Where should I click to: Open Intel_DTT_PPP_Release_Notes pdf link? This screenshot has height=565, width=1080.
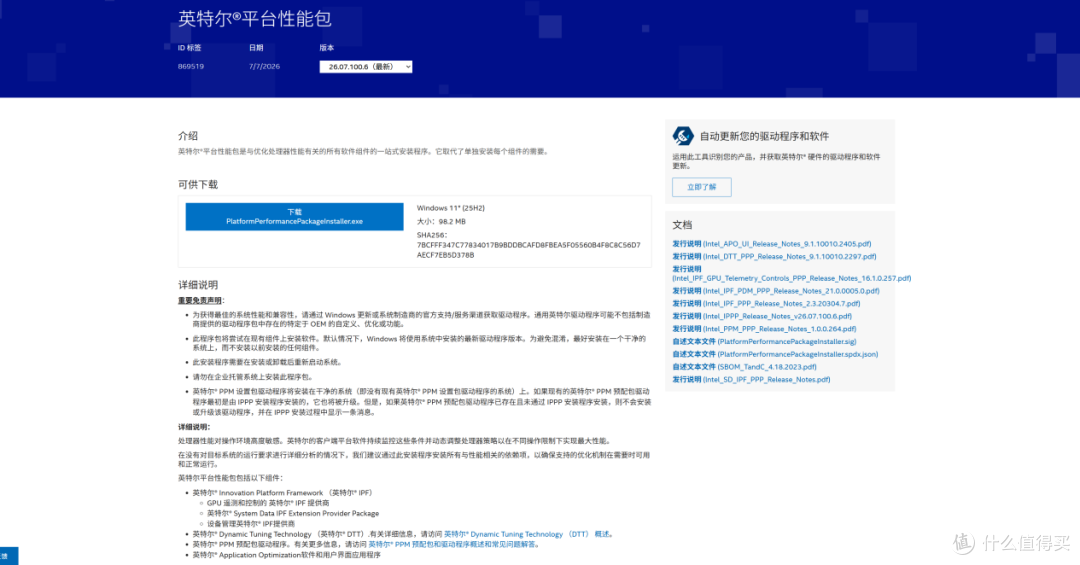tap(774, 256)
